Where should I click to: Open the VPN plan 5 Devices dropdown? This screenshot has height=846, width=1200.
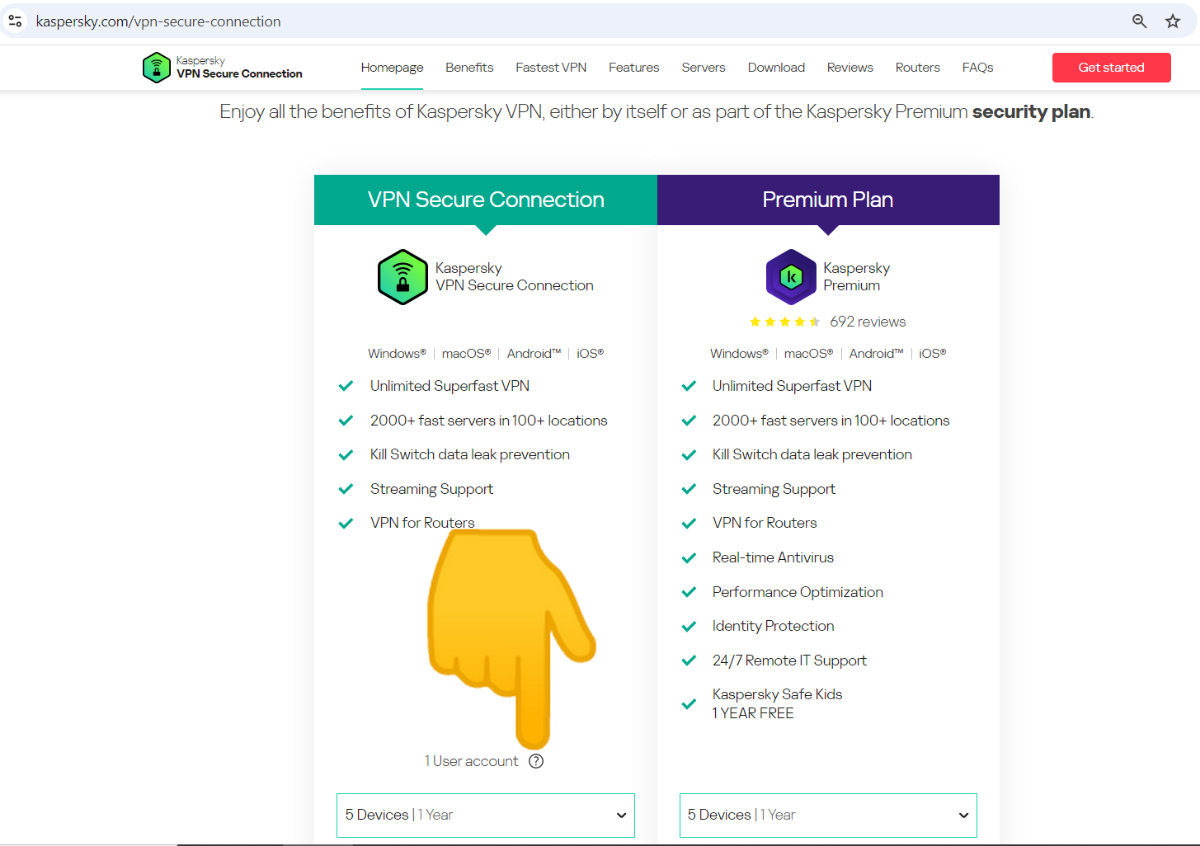pos(486,815)
